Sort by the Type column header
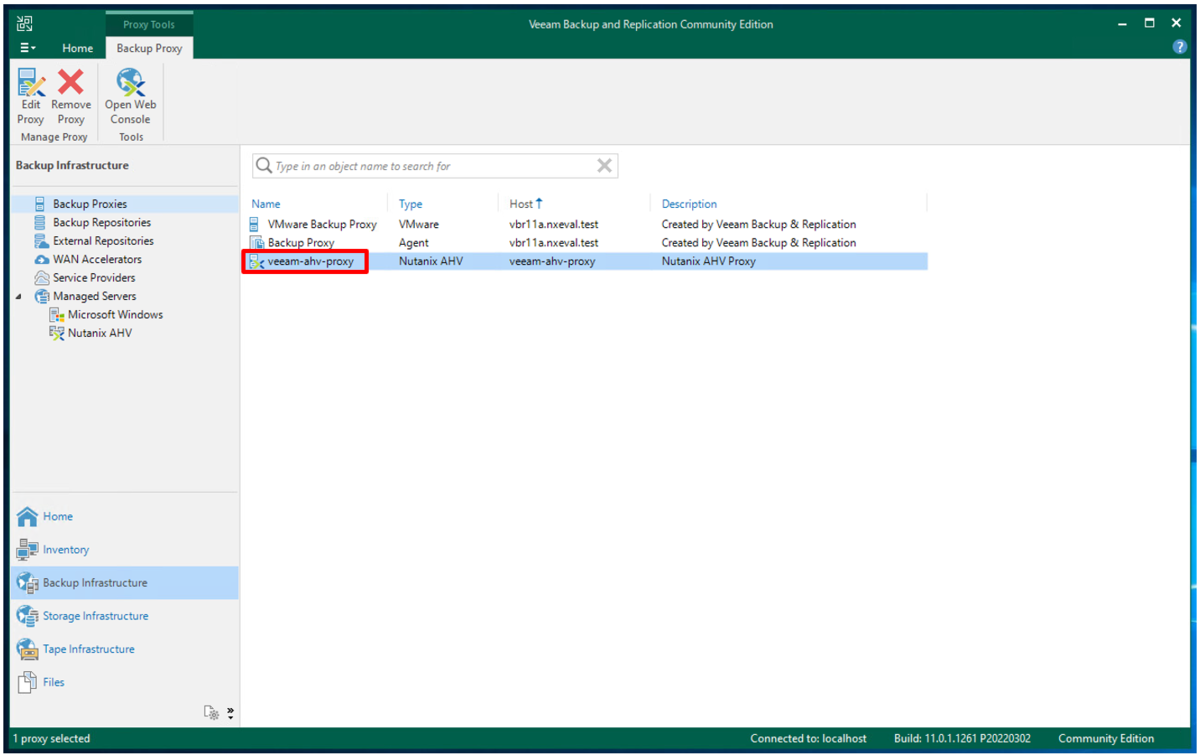The image size is (1200, 755). [x=411, y=204]
